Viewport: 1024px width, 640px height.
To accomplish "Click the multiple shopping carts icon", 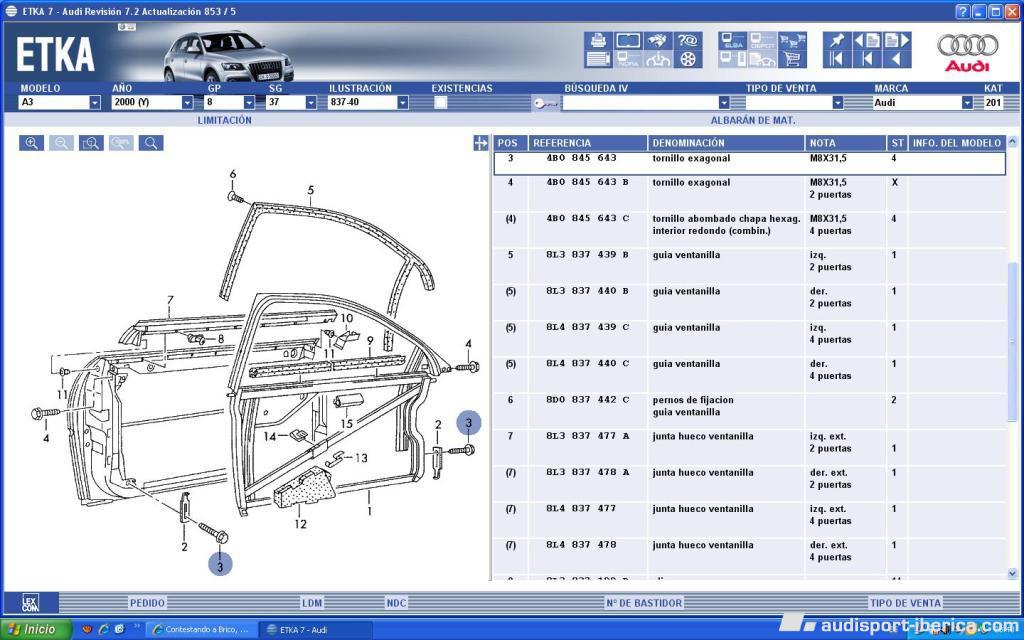I will pyautogui.click(x=792, y=40).
